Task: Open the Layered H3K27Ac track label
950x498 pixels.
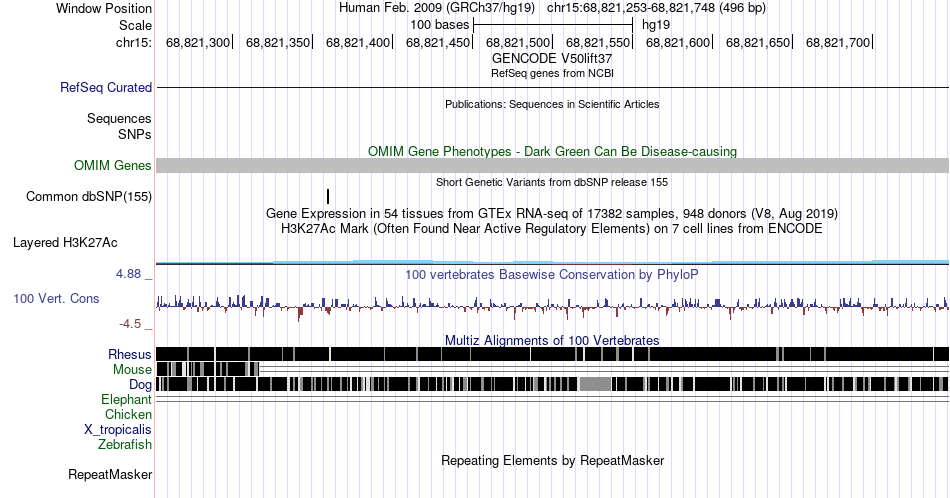Action: click(65, 242)
